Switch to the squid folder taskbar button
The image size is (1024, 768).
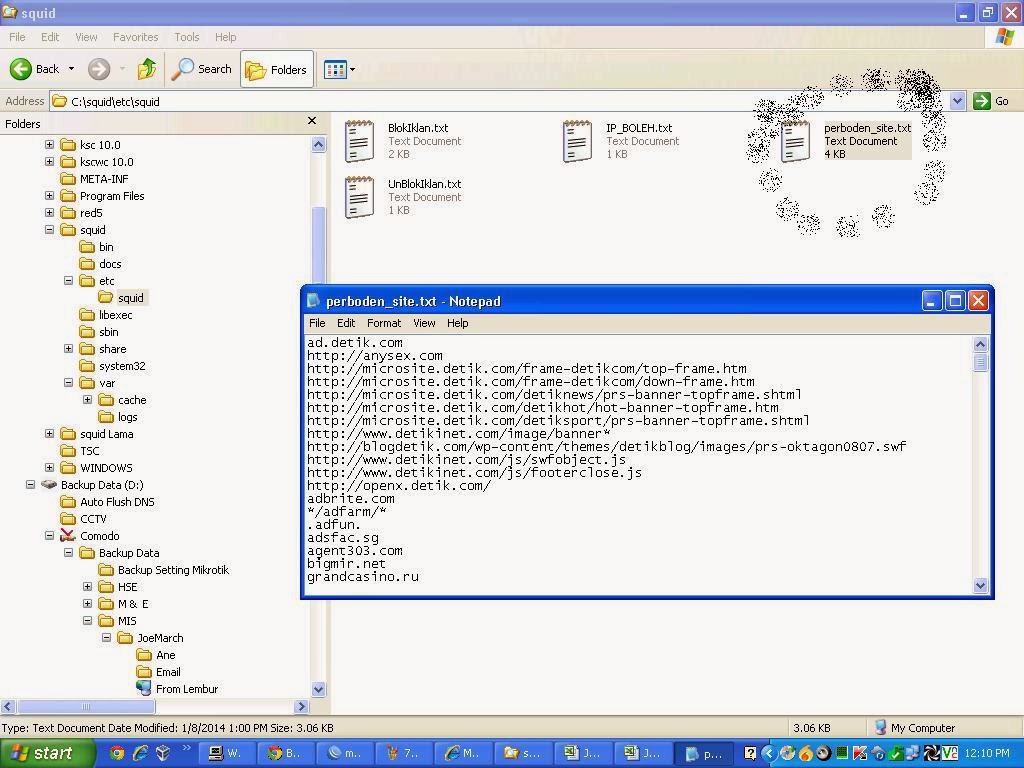523,754
